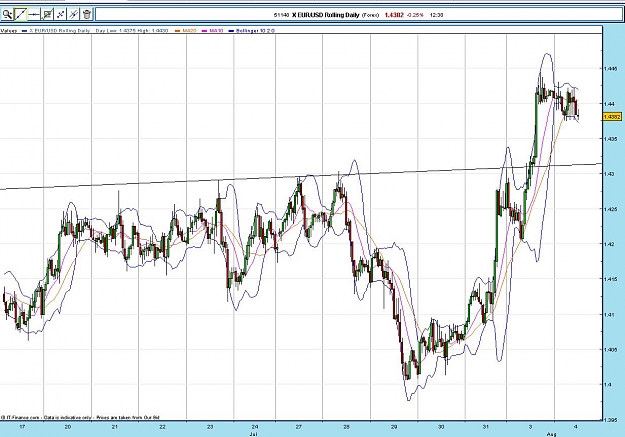Click date label 23 on time axis

(x=210, y=427)
